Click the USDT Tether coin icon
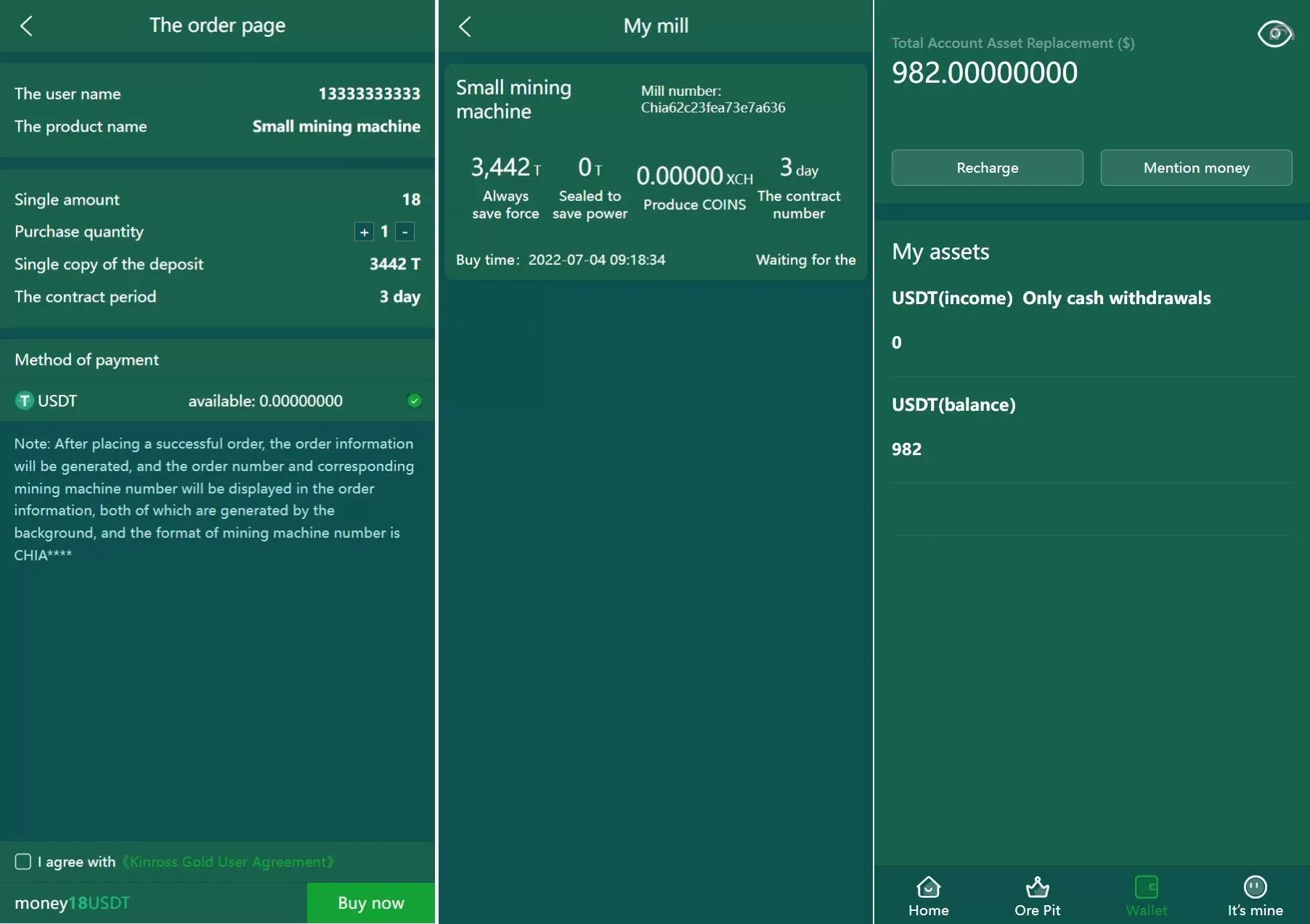1310x924 pixels. [25, 401]
